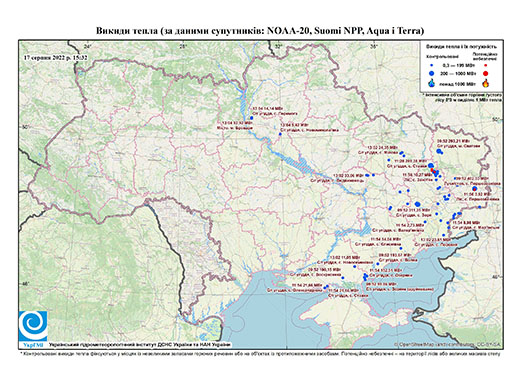Click the small blue dot legend marker
The height and width of the screenshot is (368, 520).
tap(432, 66)
